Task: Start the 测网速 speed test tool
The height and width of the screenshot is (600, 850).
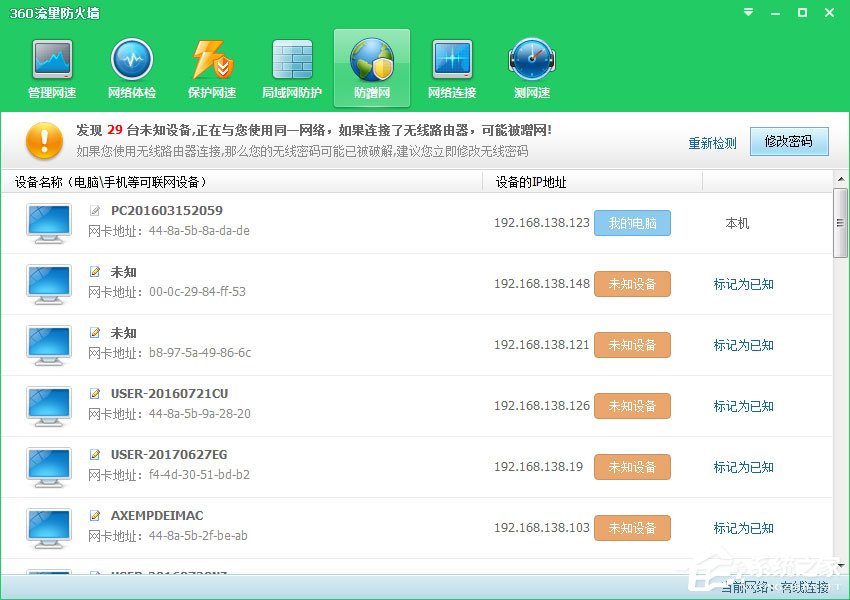Action: point(531,66)
